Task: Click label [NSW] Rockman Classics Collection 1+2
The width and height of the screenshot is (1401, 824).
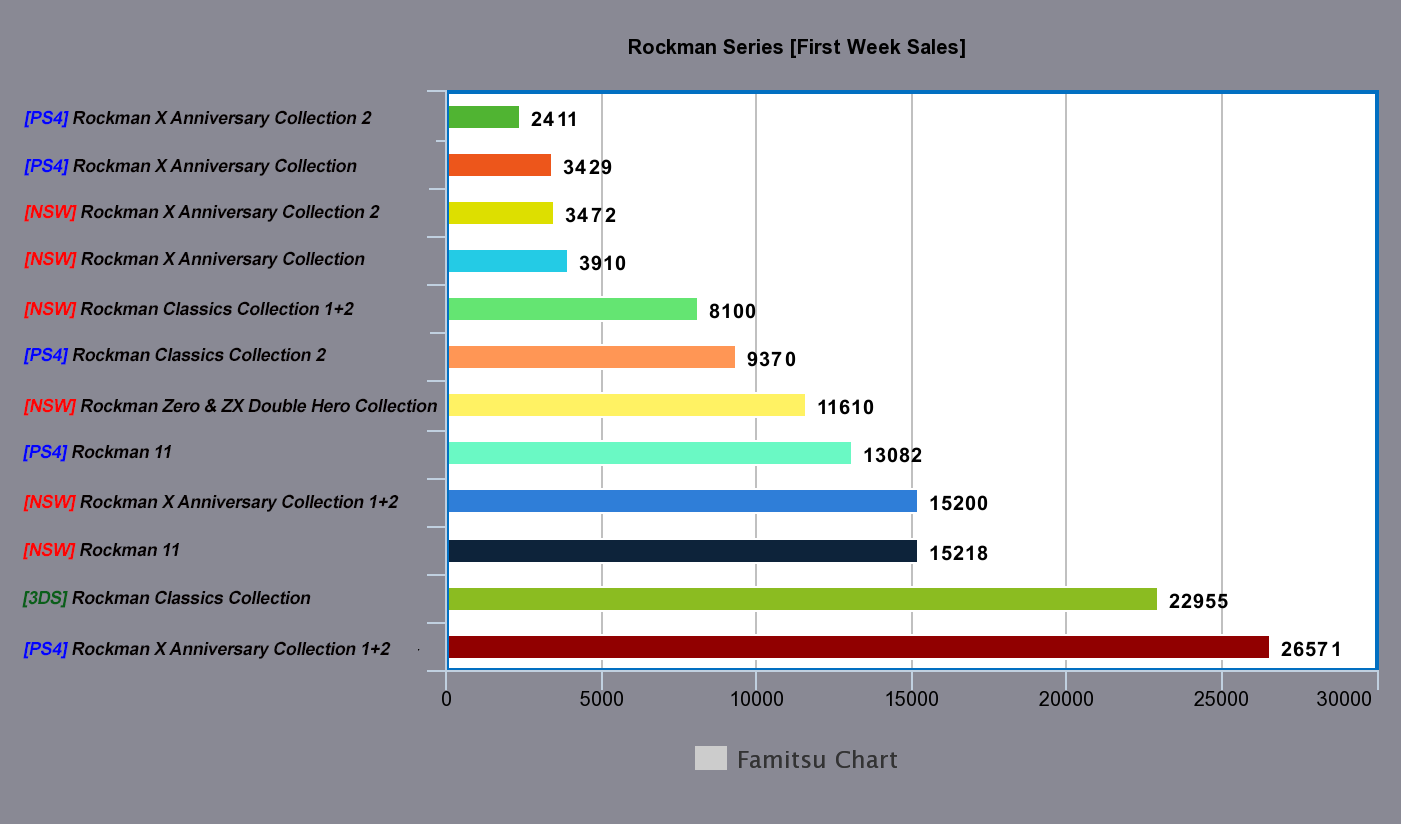Action: coord(189,309)
